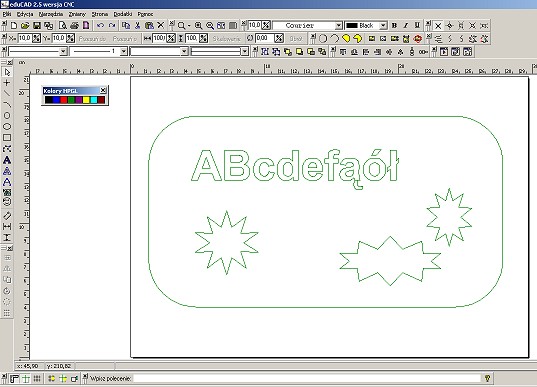The height and width of the screenshot is (387, 537).
Task: Toggle the corner snap button in bottom bar
Action: pyautogui.click(x=14, y=378)
